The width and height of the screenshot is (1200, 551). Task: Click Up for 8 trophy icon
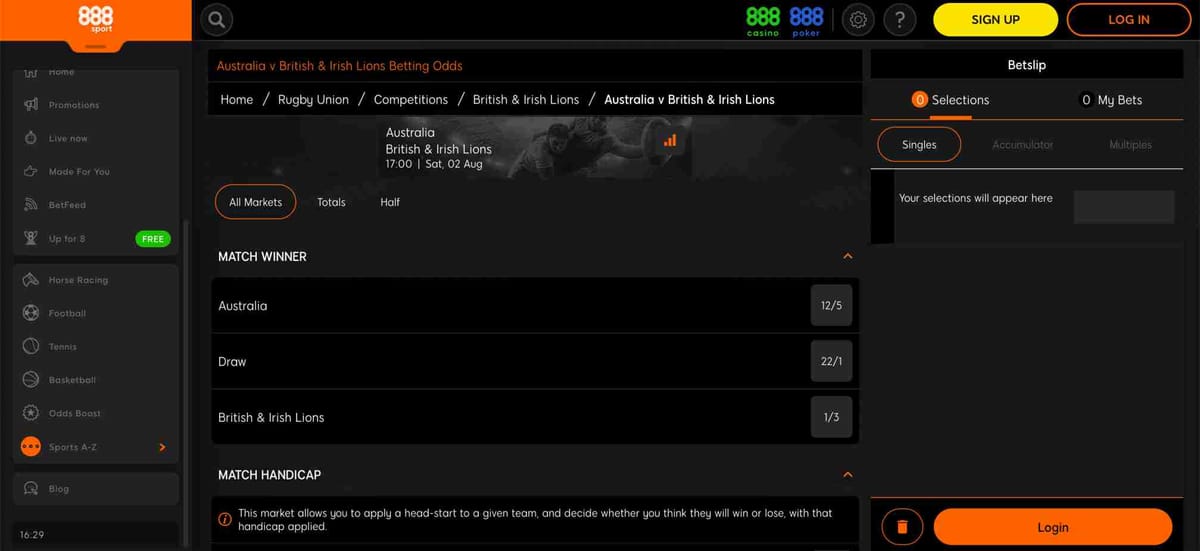(x=31, y=239)
